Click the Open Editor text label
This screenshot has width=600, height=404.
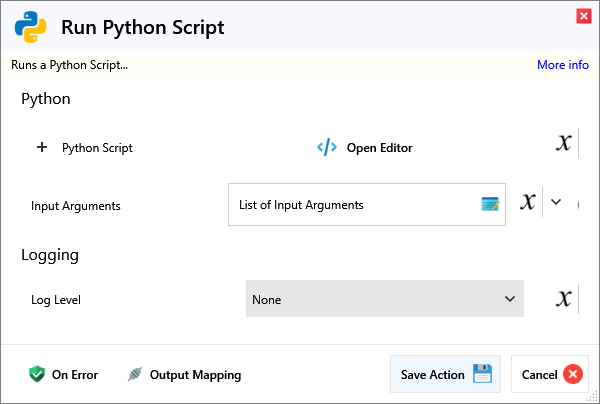379,147
